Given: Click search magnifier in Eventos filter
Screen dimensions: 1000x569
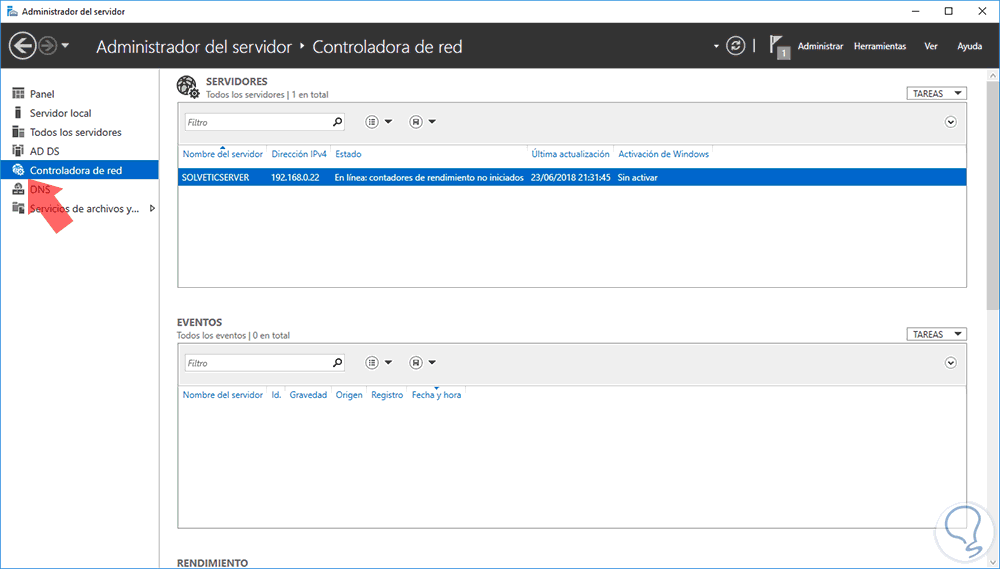Looking at the screenshot, I should click(x=337, y=362).
